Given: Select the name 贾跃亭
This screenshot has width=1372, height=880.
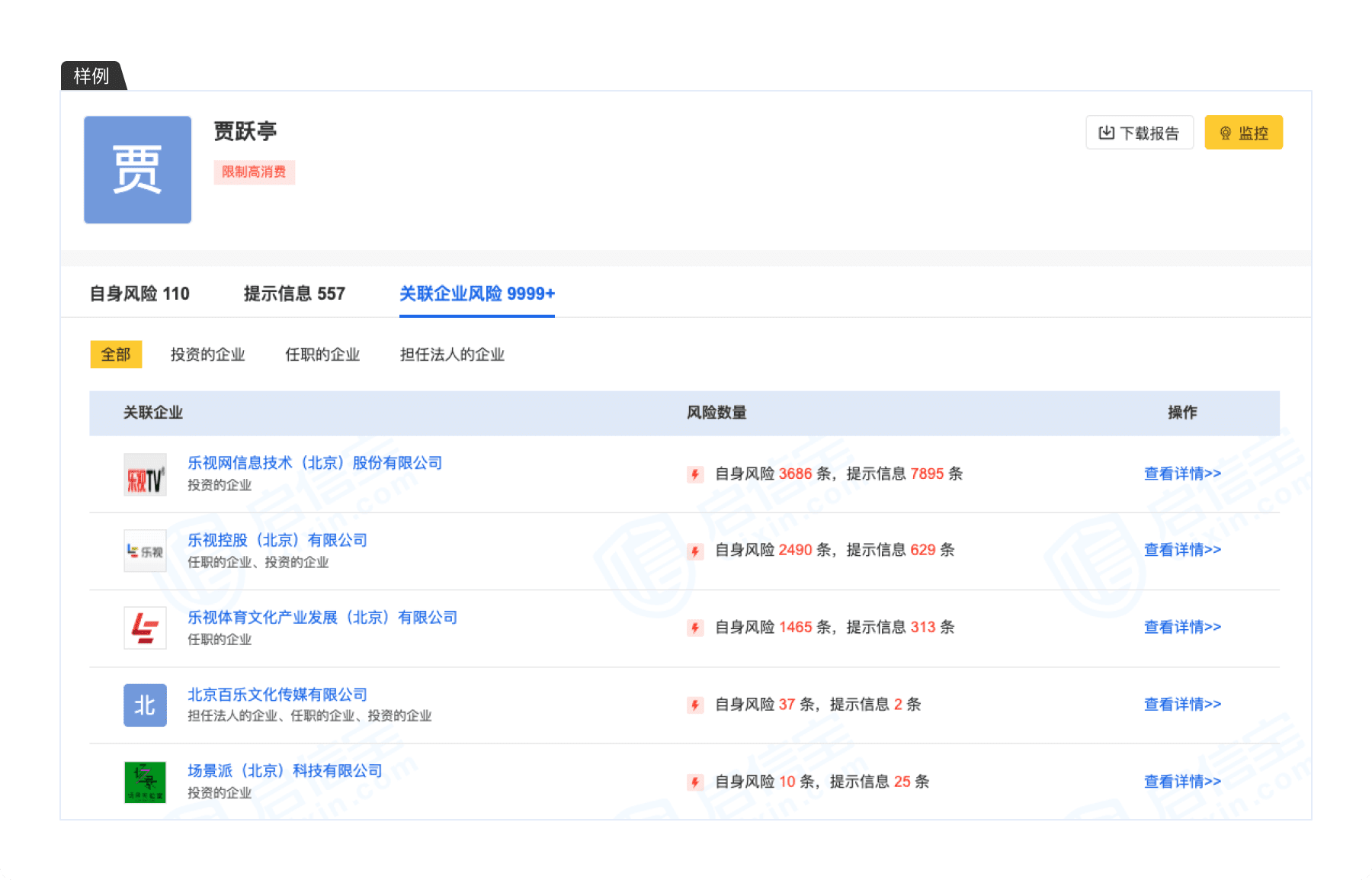Looking at the screenshot, I should (245, 131).
